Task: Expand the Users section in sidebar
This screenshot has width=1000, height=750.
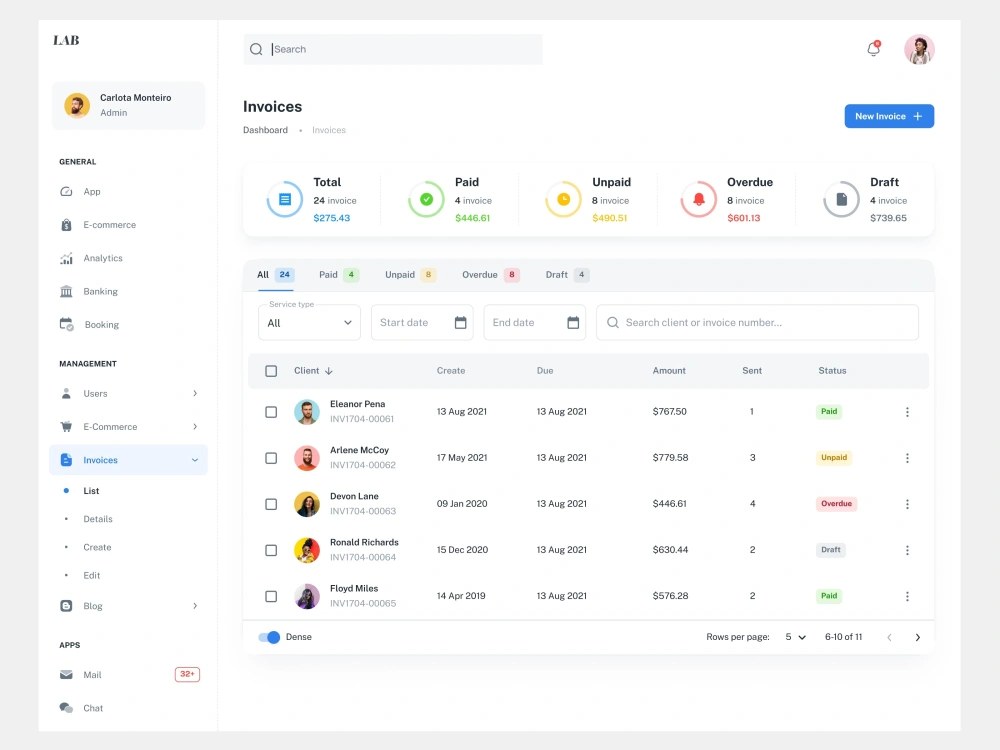Action: pos(94,393)
